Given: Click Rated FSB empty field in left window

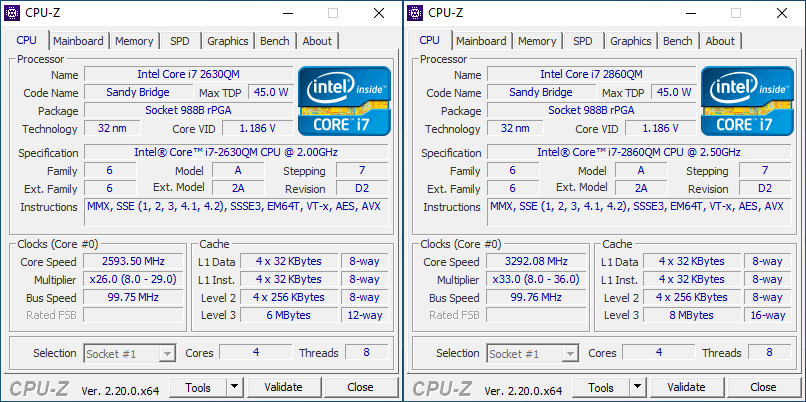Looking at the screenshot, I should [x=133, y=315].
